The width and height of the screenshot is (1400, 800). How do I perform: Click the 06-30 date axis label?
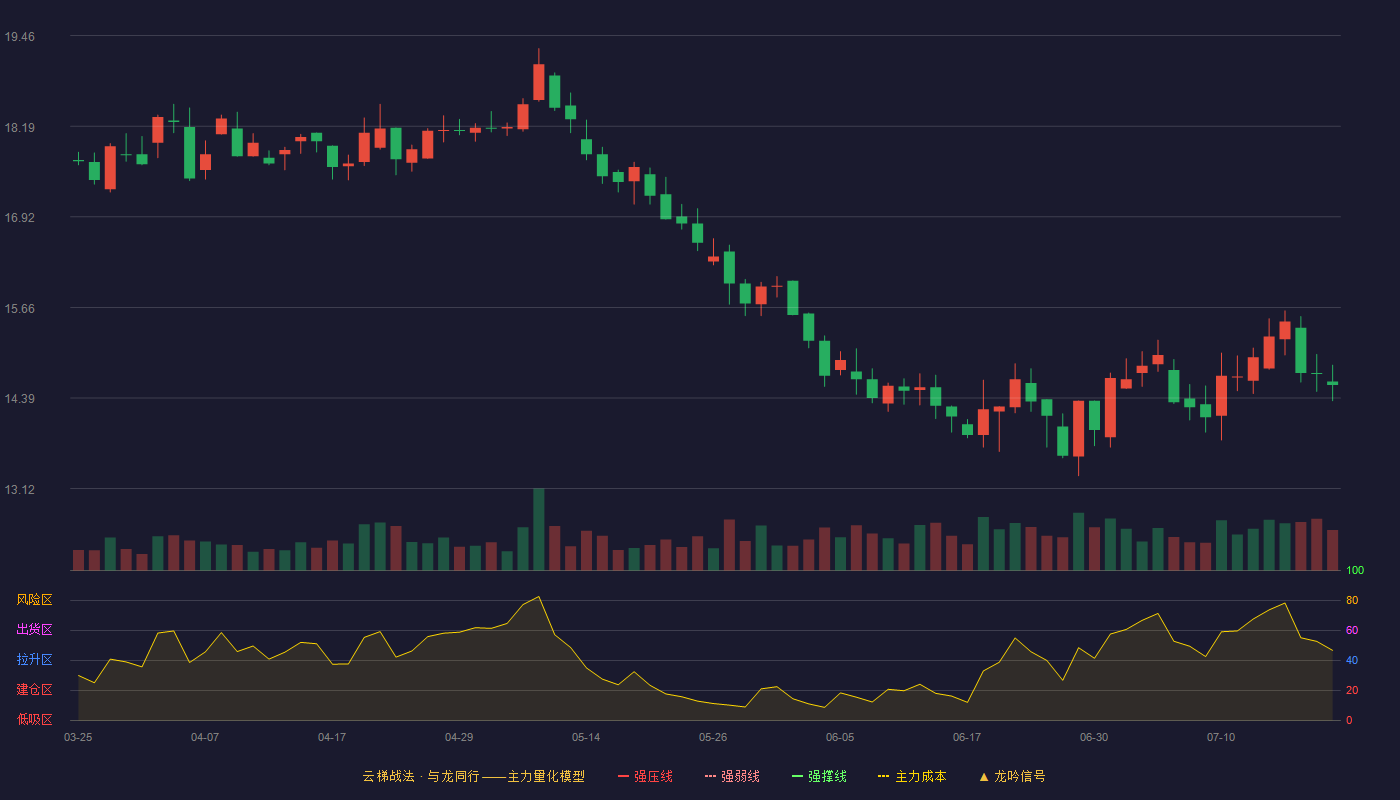[1094, 737]
